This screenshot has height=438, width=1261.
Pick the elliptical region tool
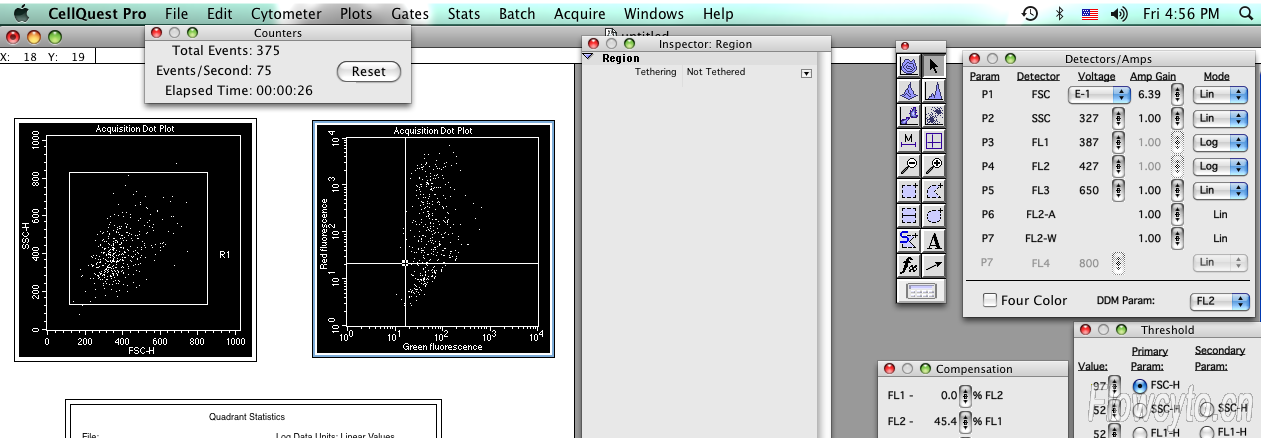click(x=934, y=216)
